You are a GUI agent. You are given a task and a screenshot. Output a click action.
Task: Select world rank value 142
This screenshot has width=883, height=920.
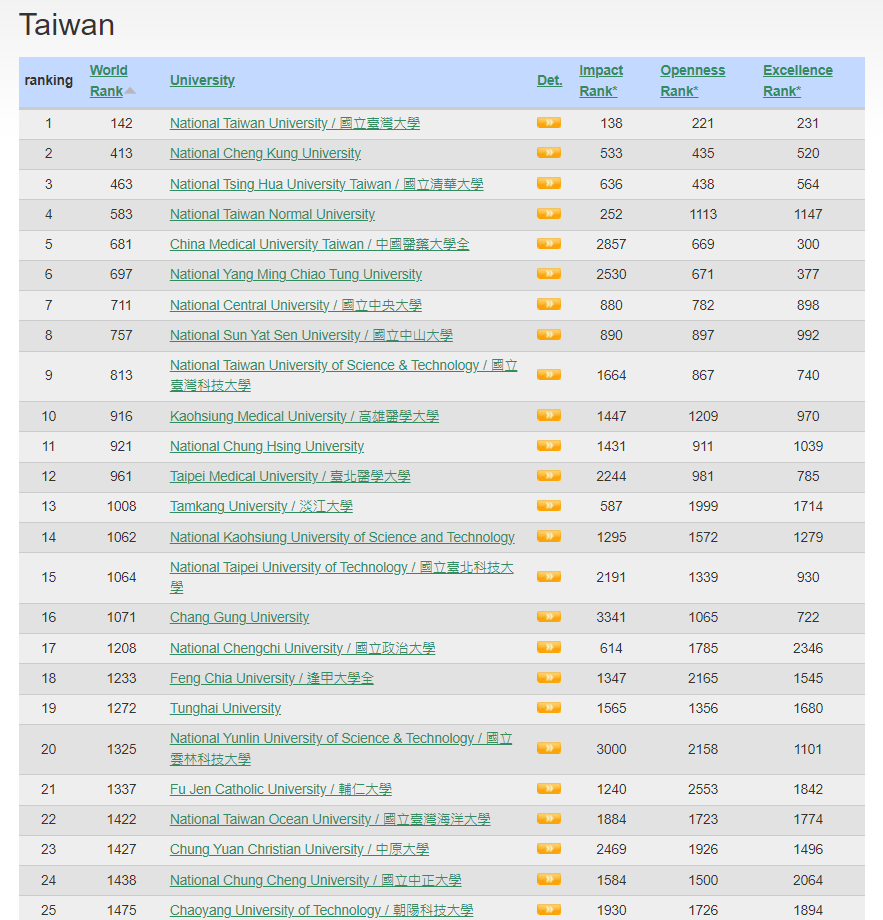coord(121,123)
